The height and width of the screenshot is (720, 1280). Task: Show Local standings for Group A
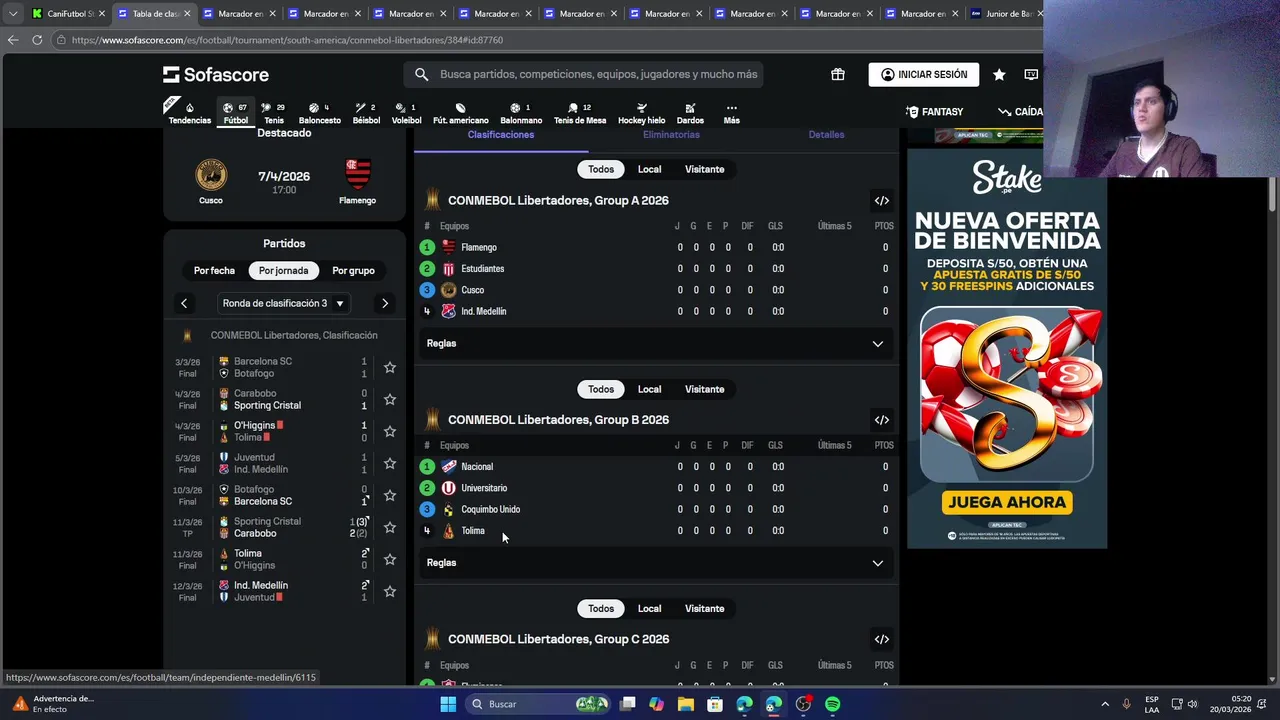(649, 169)
